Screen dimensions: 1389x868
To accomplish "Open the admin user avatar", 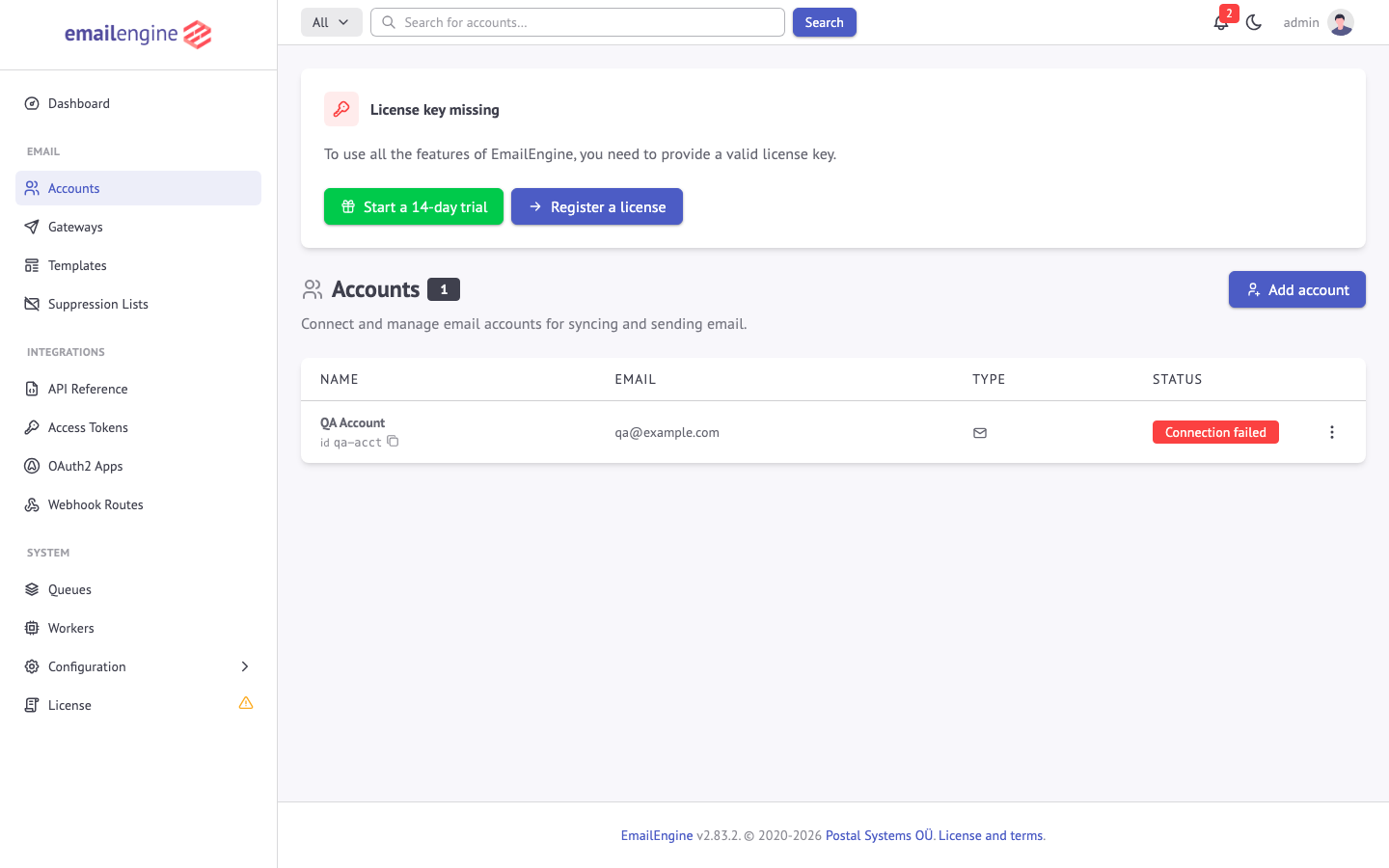I will (x=1341, y=22).
